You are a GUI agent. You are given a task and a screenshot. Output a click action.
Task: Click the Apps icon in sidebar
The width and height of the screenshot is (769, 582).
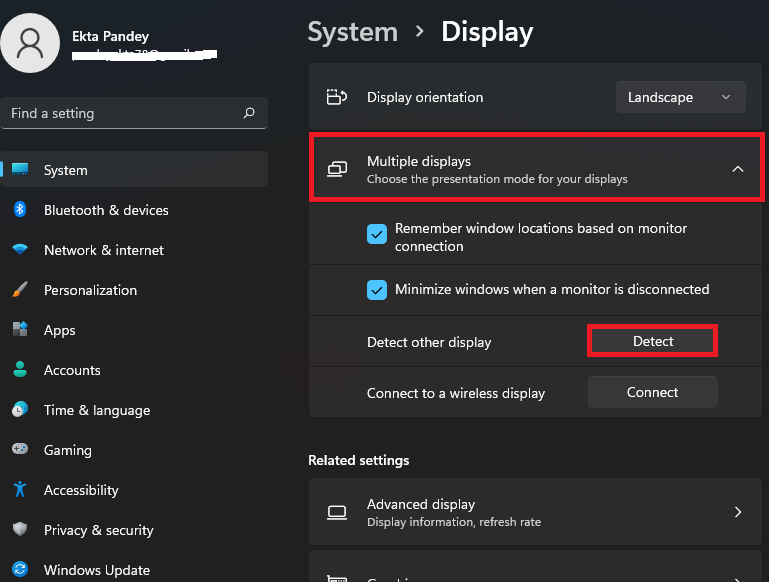(20, 330)
